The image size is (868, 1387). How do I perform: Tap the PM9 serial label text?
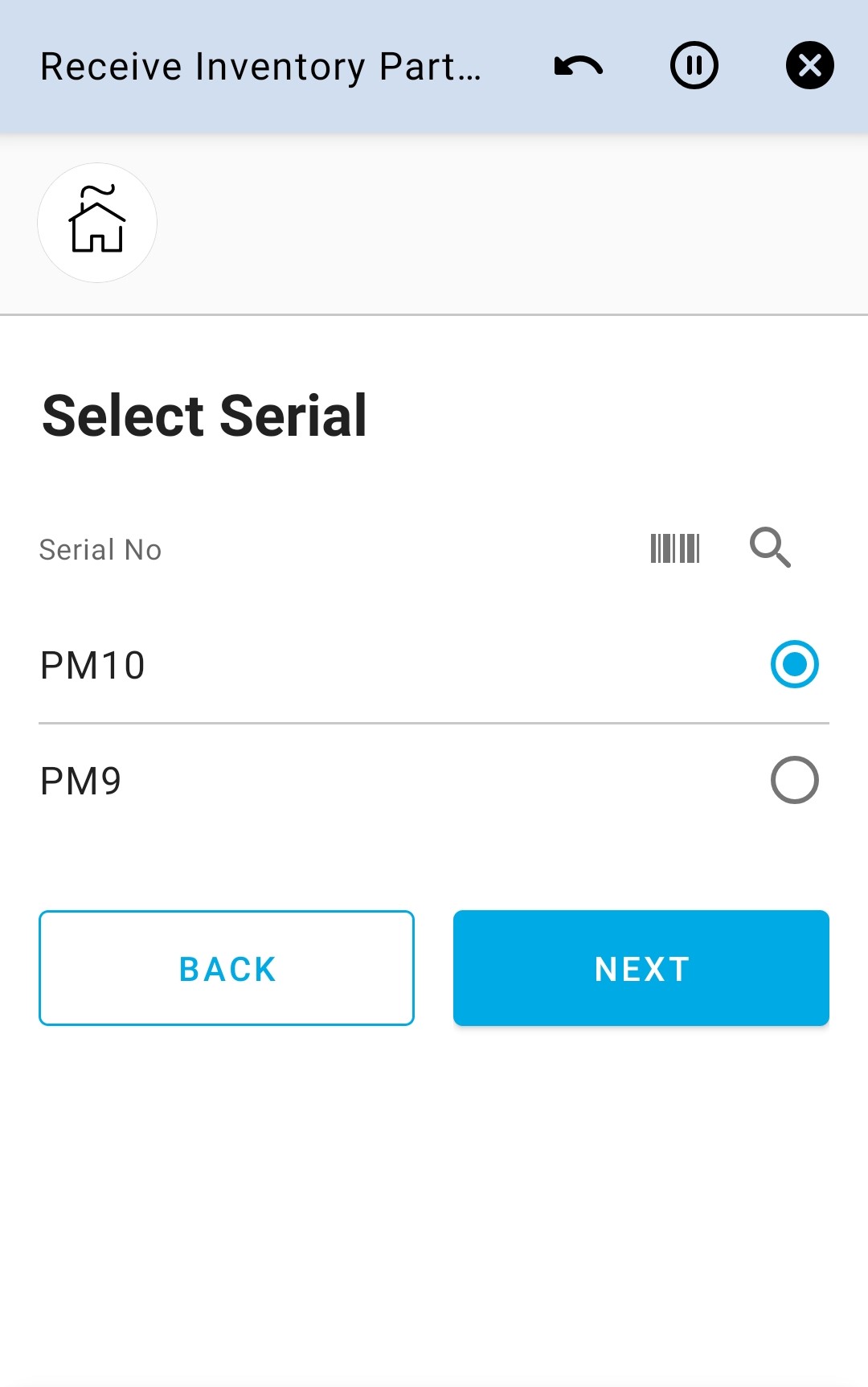coord(81,782)
